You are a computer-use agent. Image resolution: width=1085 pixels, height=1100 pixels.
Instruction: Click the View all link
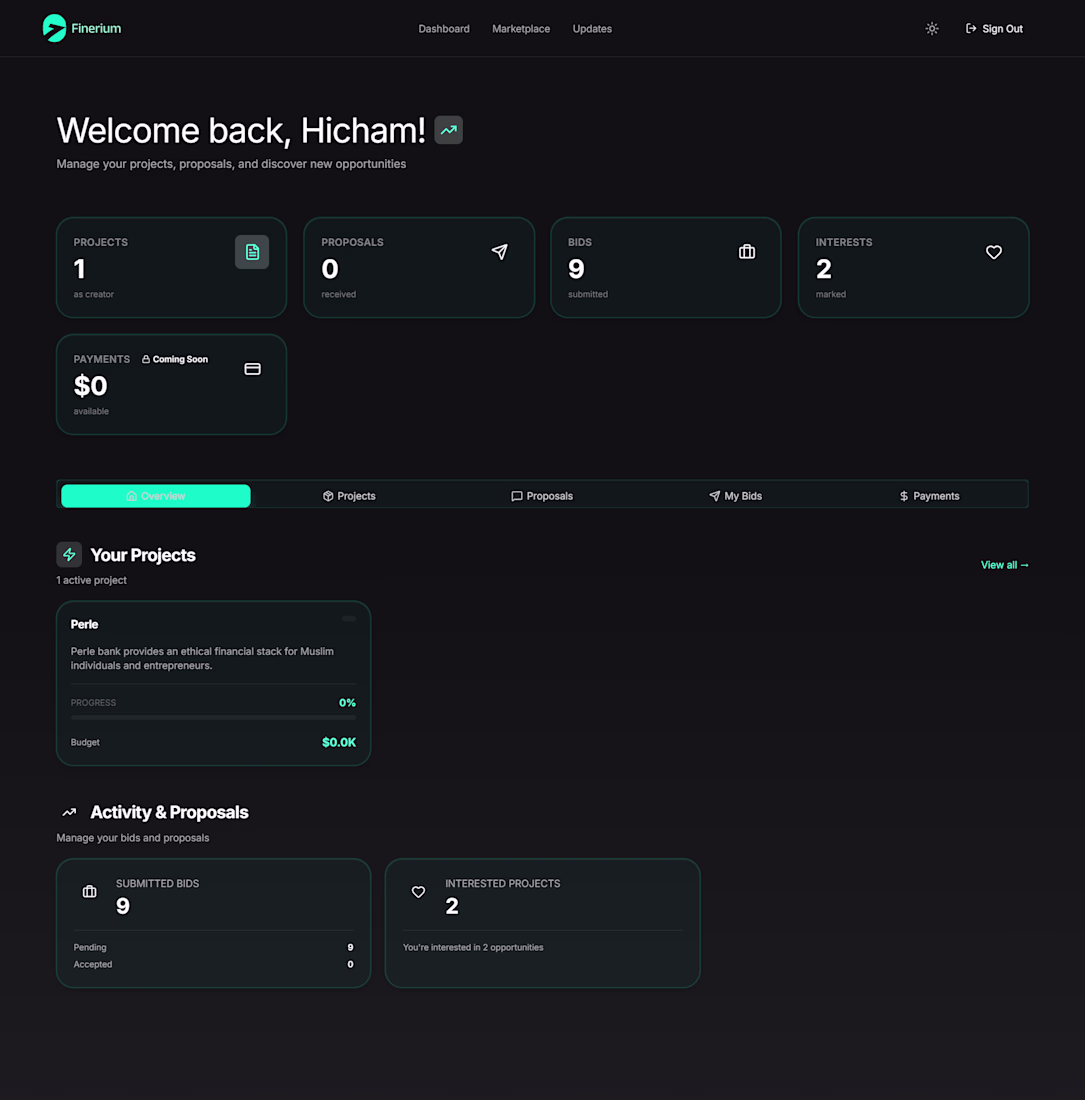1004,565
